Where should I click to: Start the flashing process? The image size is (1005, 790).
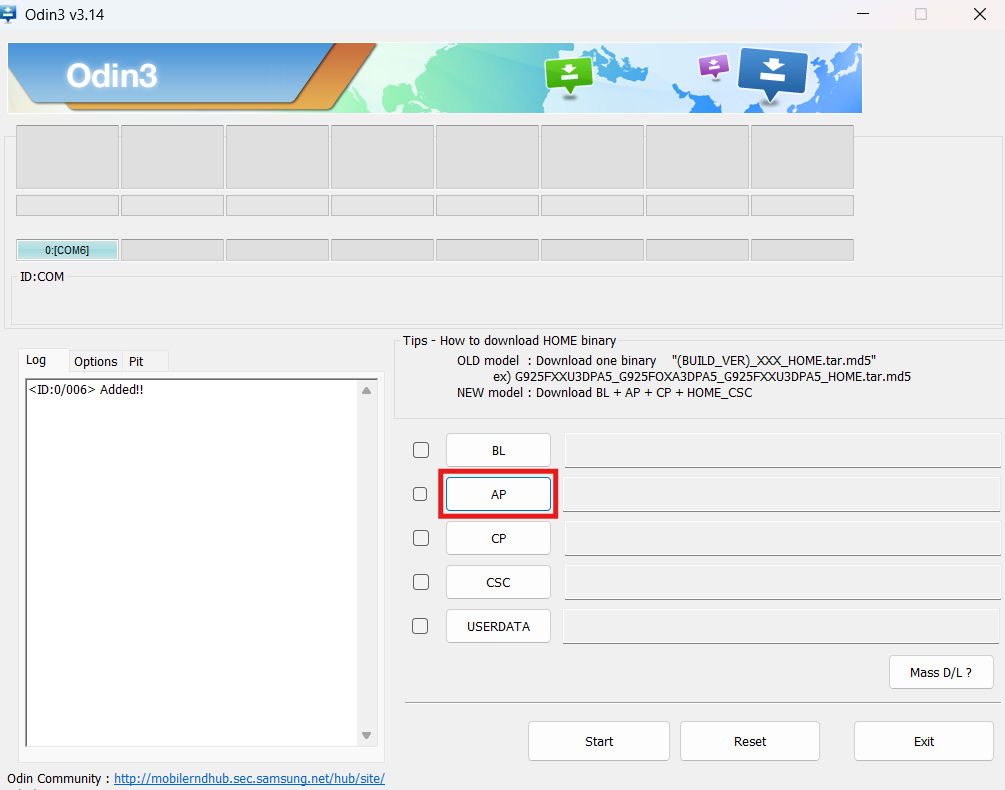tap(599, 741)
